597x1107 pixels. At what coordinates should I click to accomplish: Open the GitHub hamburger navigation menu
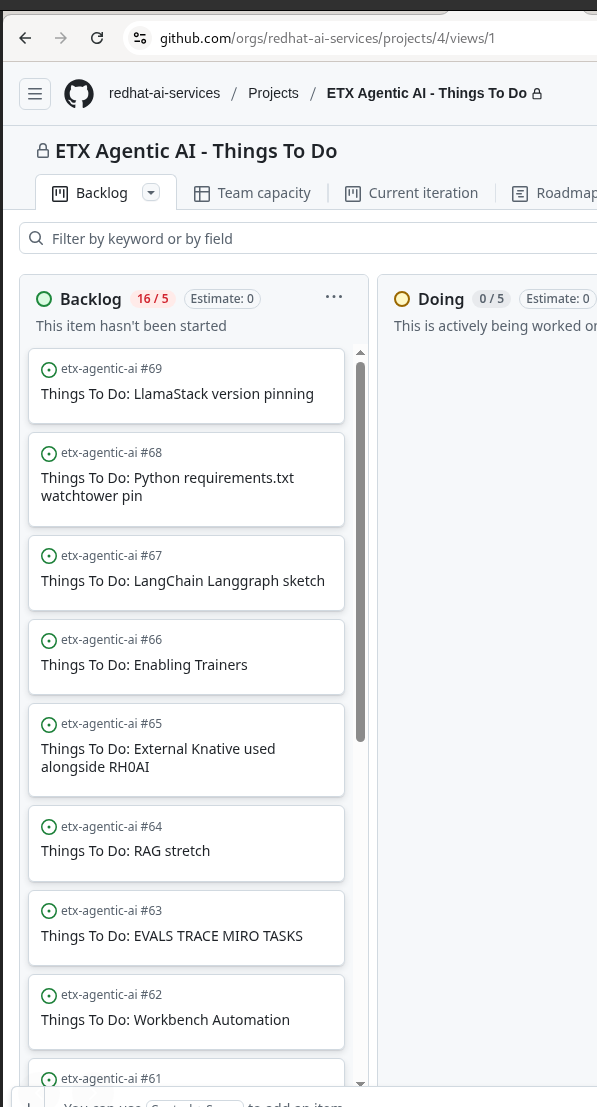(x=35, y=93)
